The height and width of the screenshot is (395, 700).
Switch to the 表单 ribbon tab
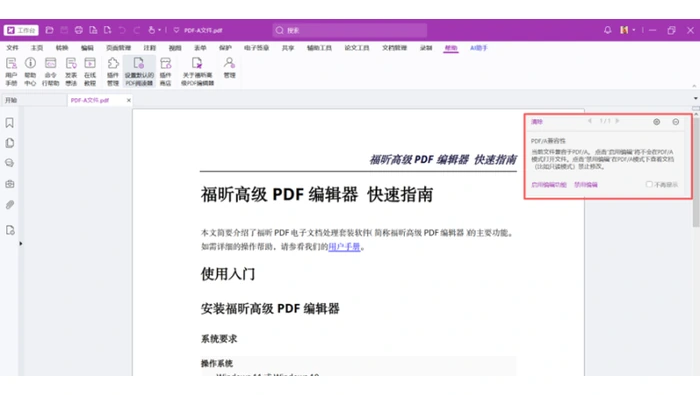pyautogui.click(x=200, y=48)
